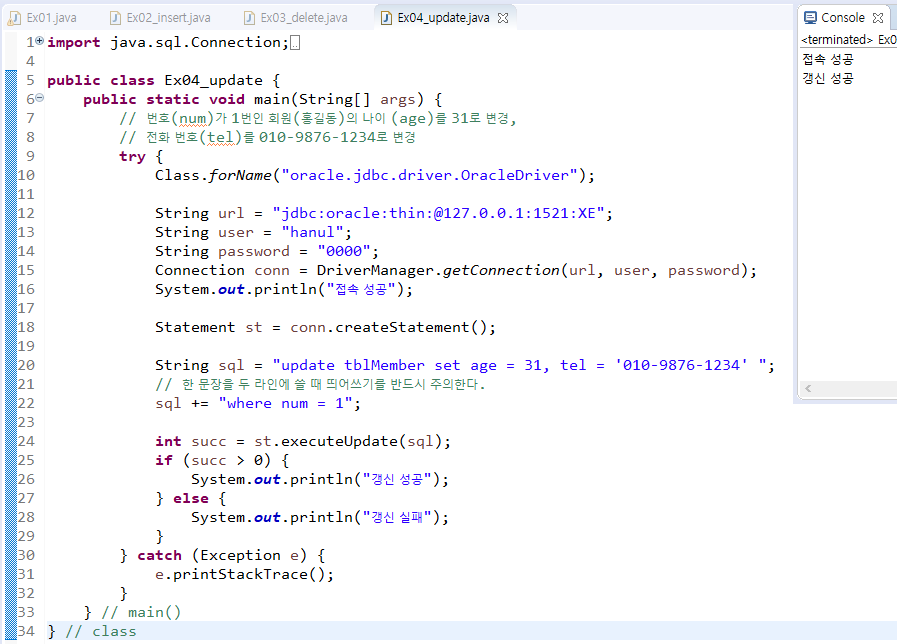Close the Ex04_update.java tab
897x644 pixels.
tap(503, 18)
